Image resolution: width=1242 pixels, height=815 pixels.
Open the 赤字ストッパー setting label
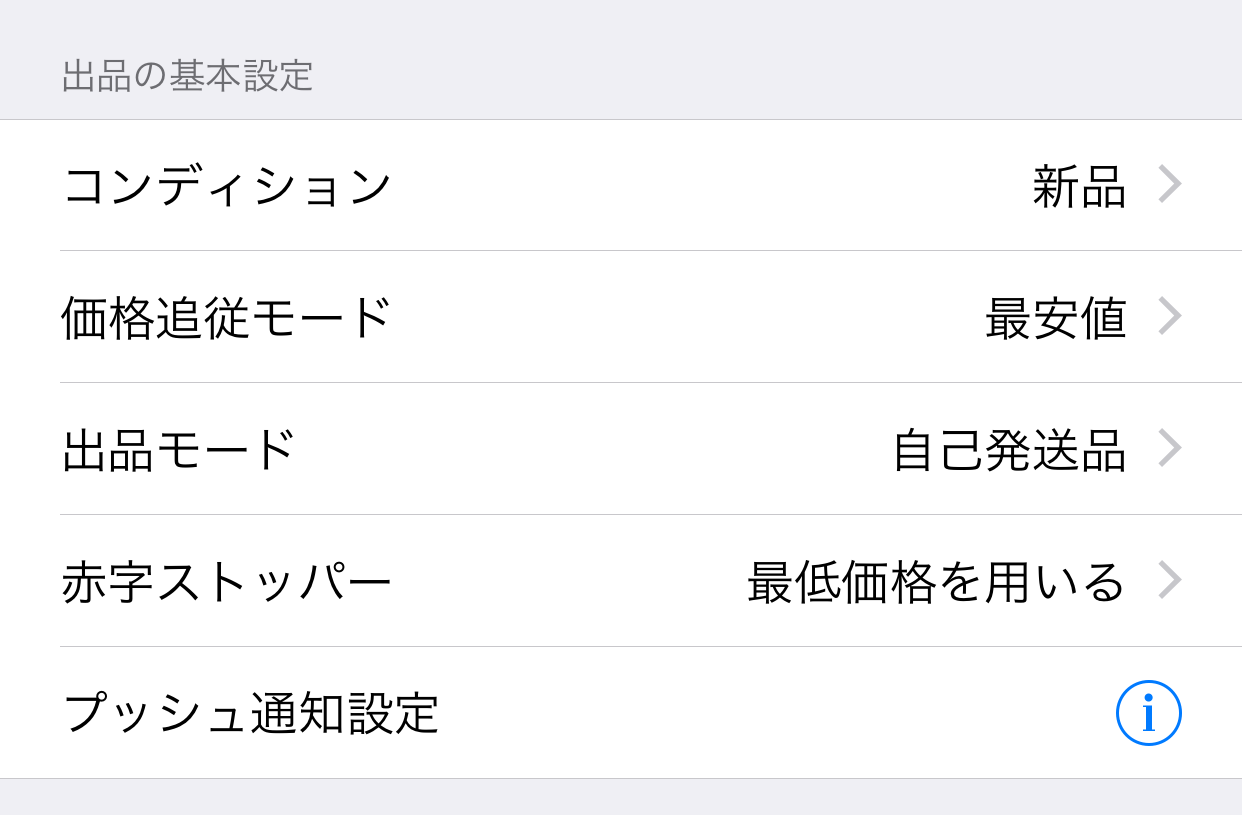pyautogui.click(x=226, y=582)
